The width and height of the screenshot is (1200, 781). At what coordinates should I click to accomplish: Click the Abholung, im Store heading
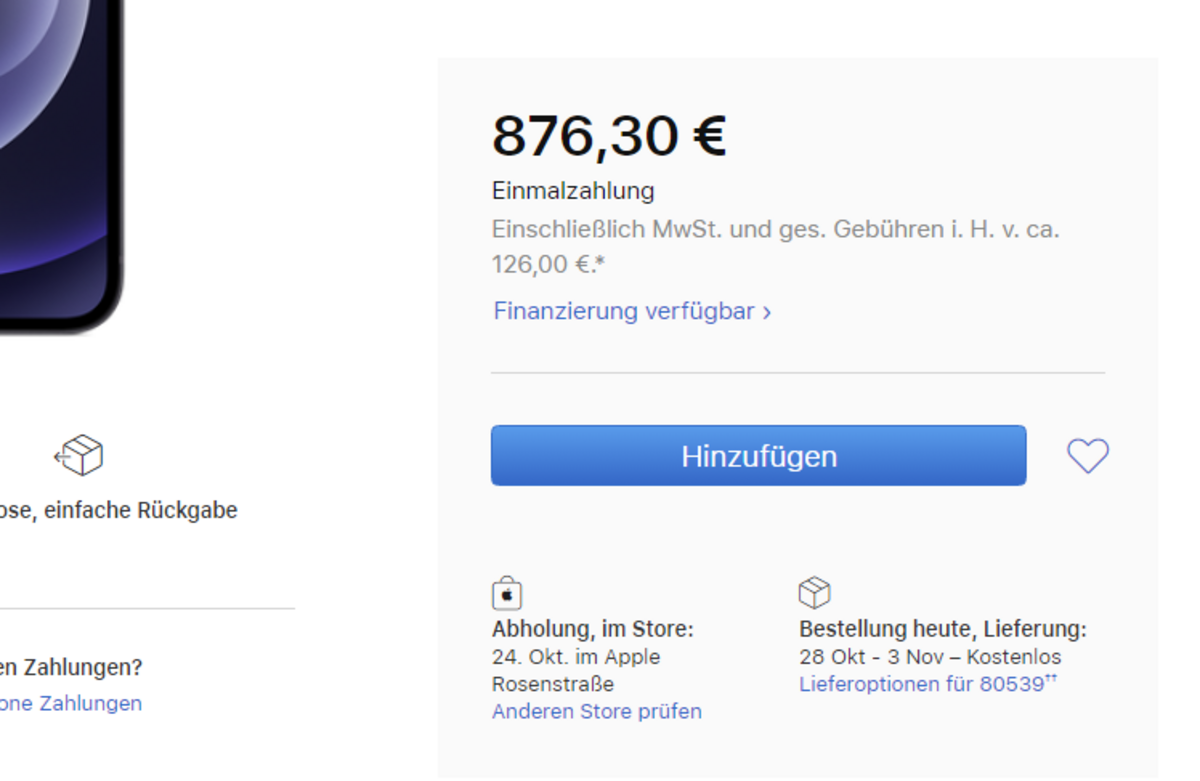point(593,630)
